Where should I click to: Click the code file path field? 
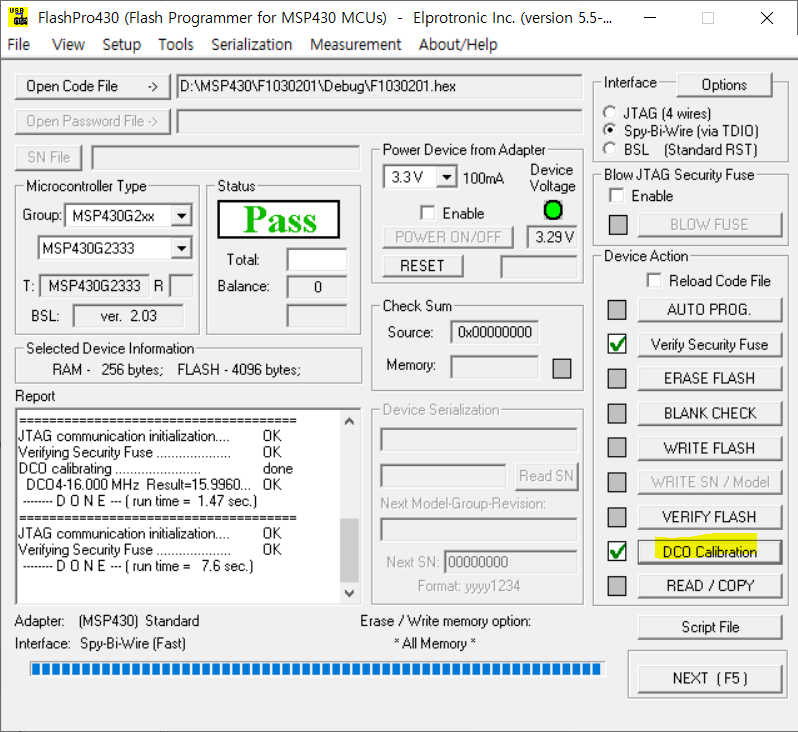[x=379, y=87]
